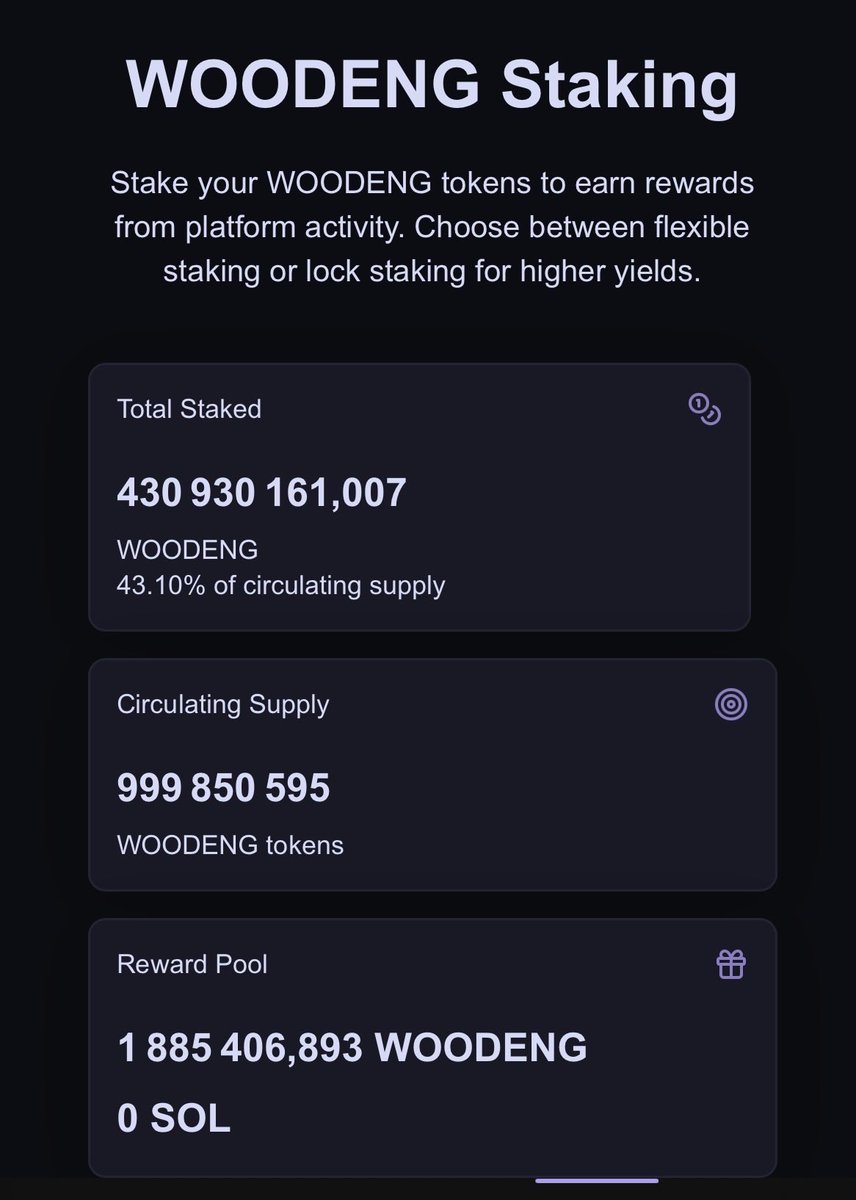Click the staking description paragraph

coord(432,228)
